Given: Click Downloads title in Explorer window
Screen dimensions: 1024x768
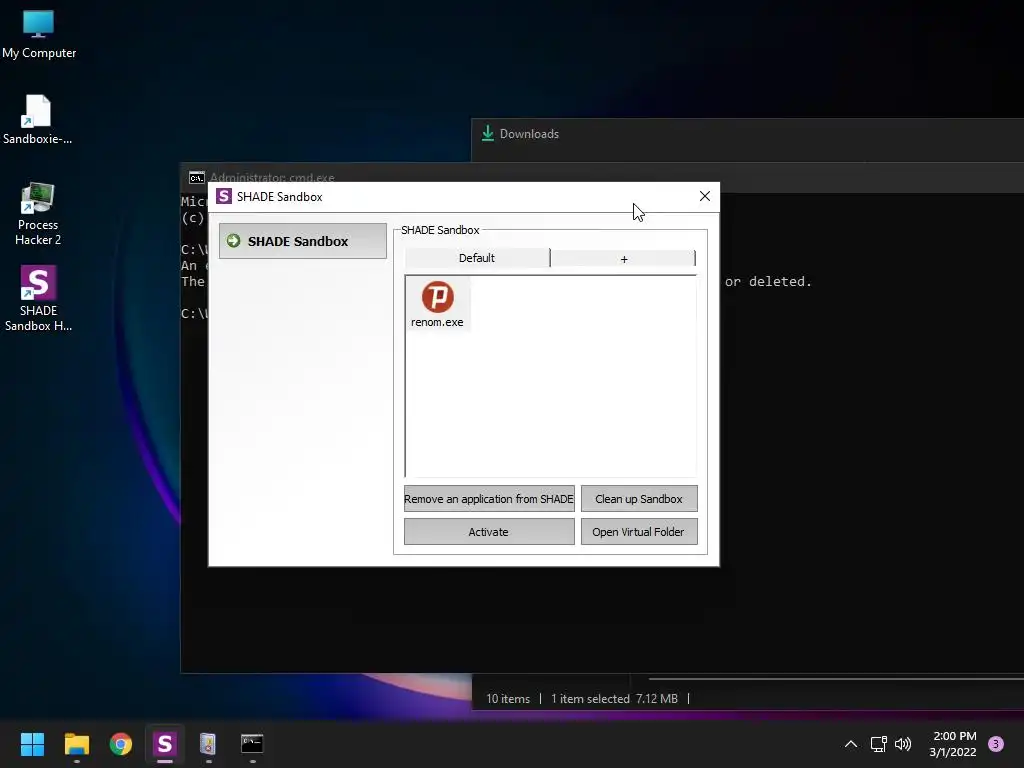Looking at the screenshot, I should [x=530, y=134].
